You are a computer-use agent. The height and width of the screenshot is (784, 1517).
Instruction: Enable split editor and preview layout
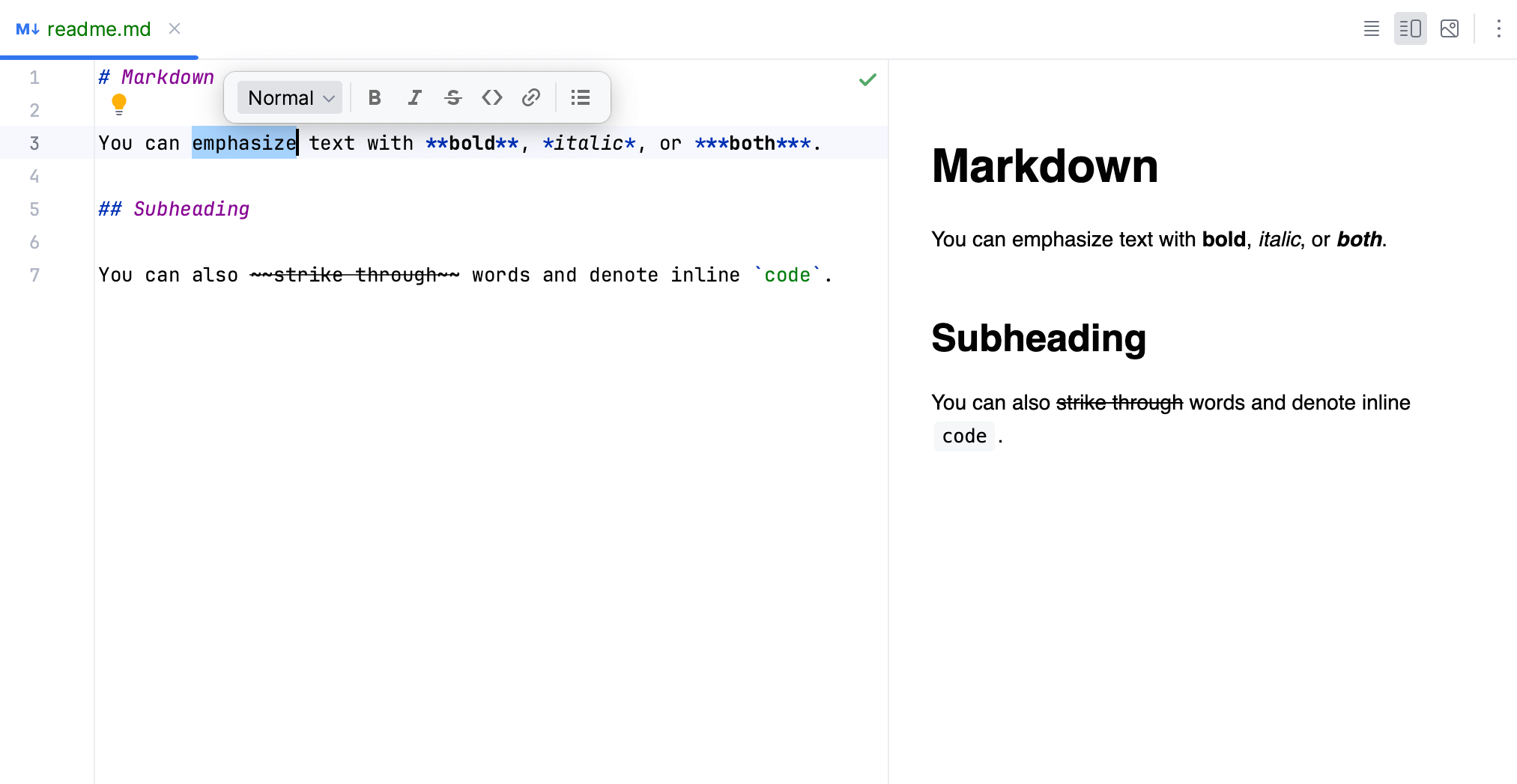[1410, 28]
